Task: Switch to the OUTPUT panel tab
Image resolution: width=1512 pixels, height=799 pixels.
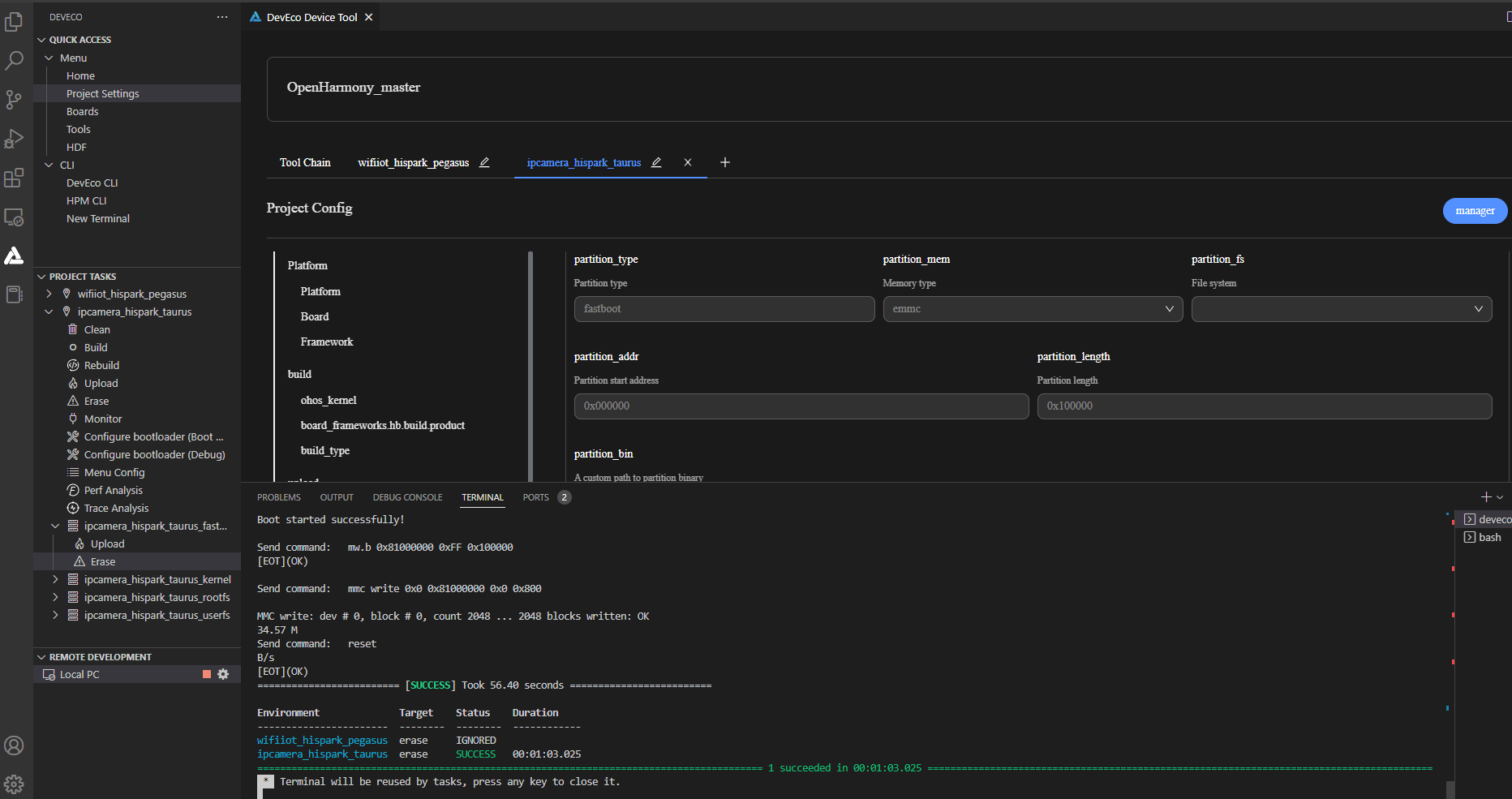Action: click(x=337, y=497)
